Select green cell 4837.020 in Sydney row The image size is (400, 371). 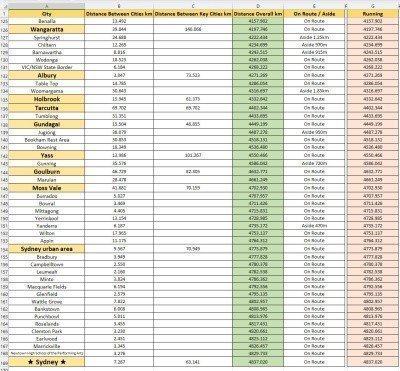point(258,362)
